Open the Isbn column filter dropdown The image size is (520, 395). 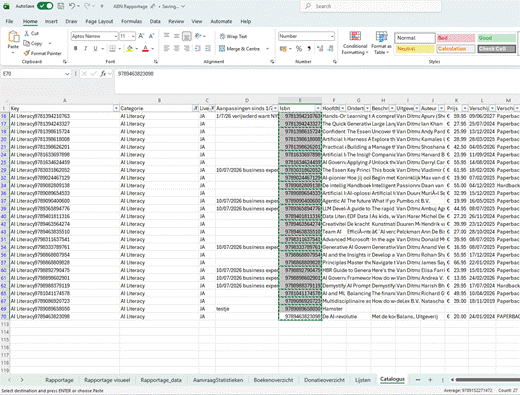tap(318, 108)
